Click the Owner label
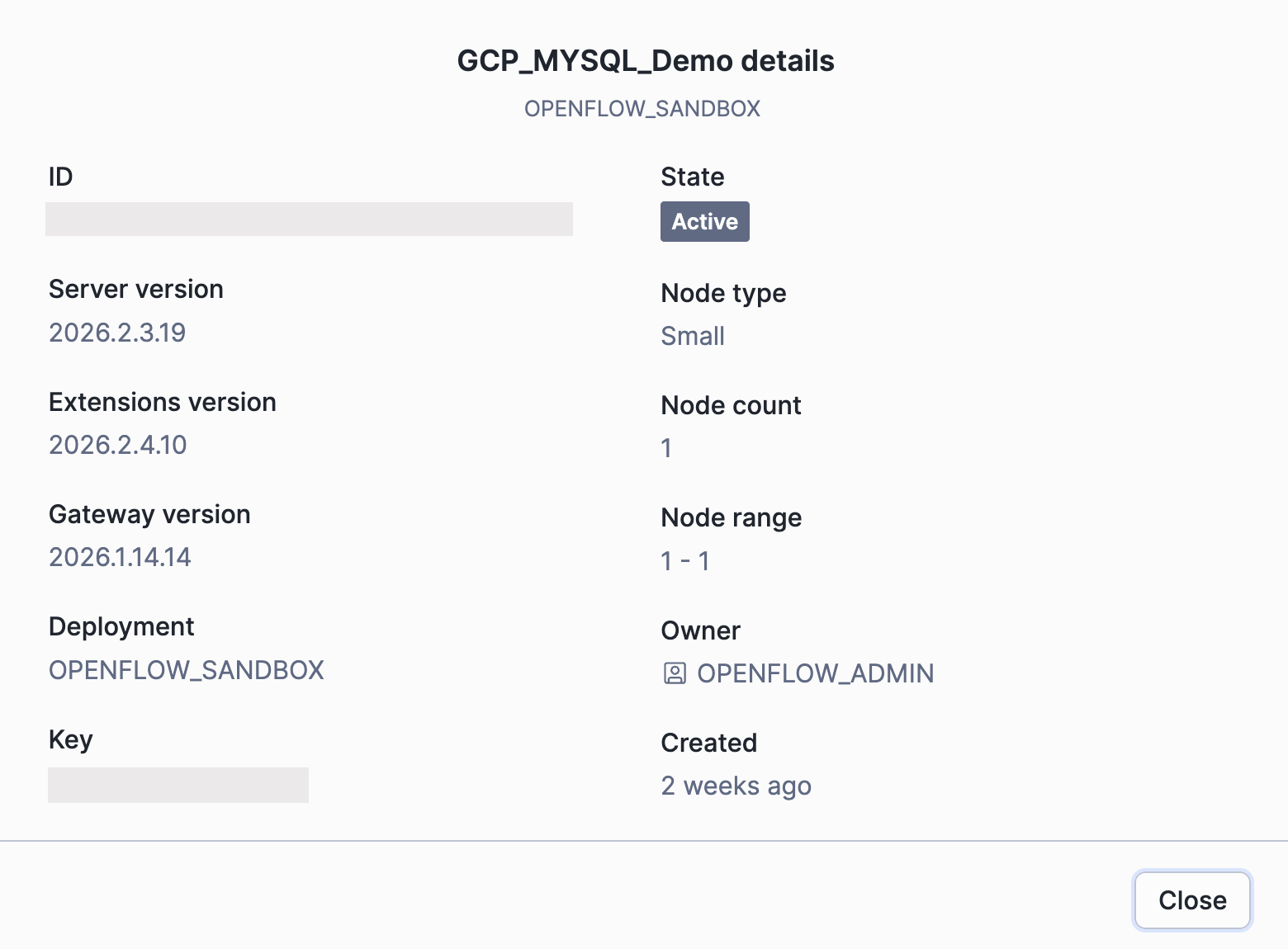The height and width of the screenshot is (949, 1288). click(700, 630)
